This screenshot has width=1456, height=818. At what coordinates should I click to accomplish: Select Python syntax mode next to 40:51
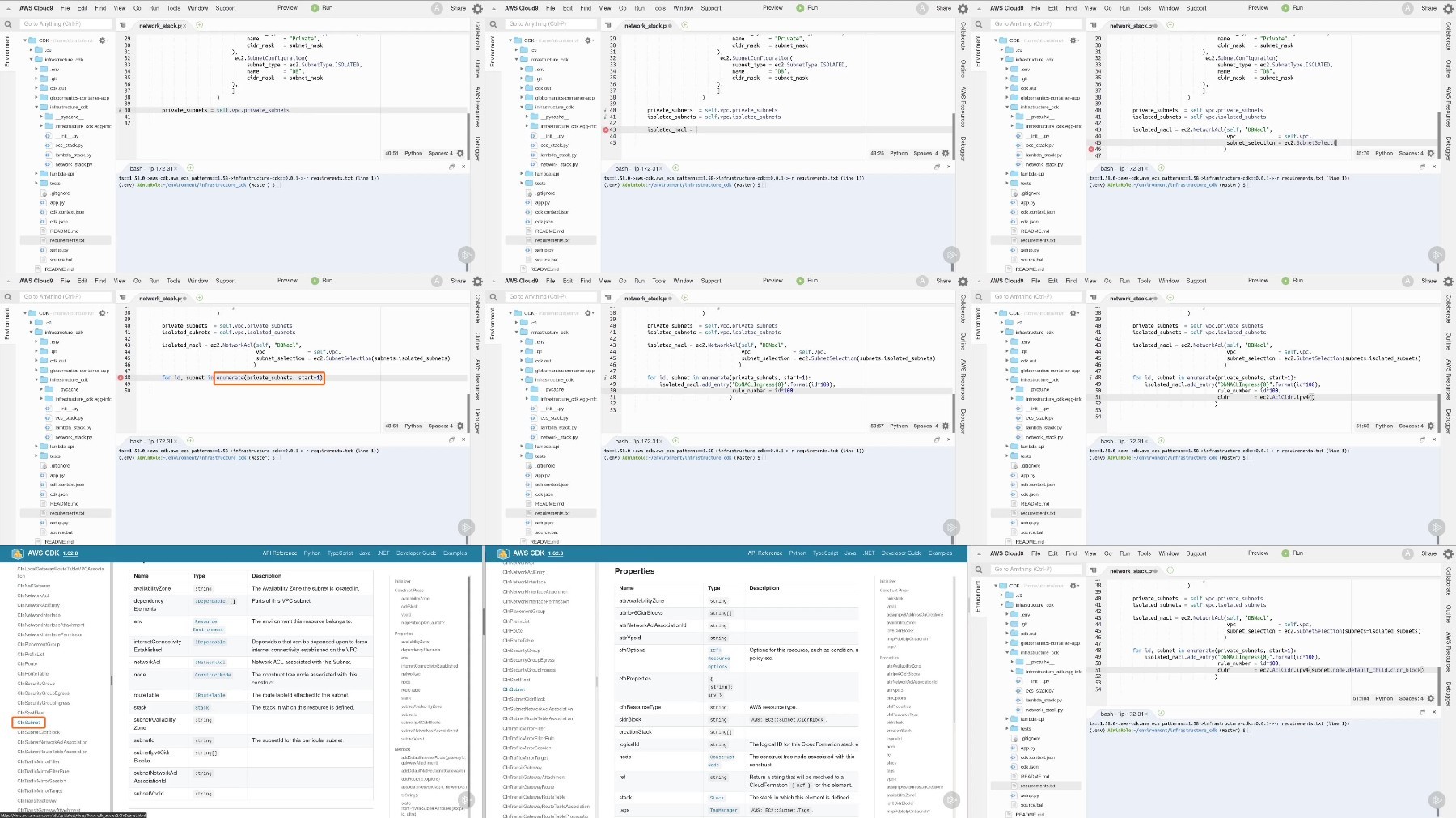pos(413,153)
